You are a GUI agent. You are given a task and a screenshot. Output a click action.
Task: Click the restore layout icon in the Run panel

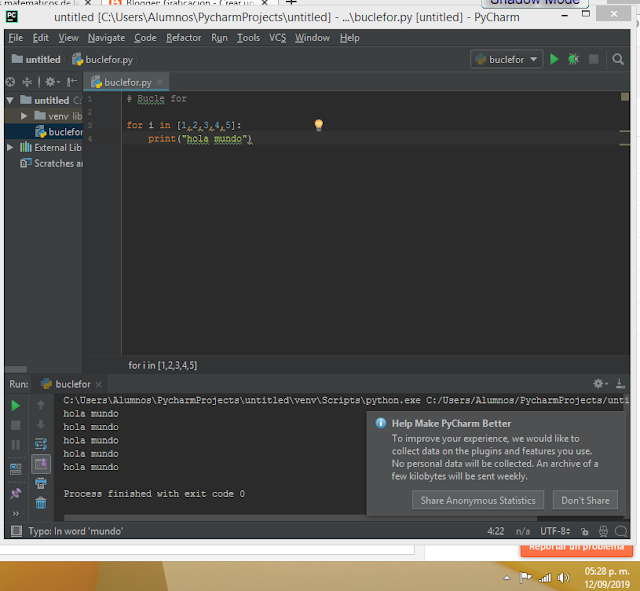16,469
